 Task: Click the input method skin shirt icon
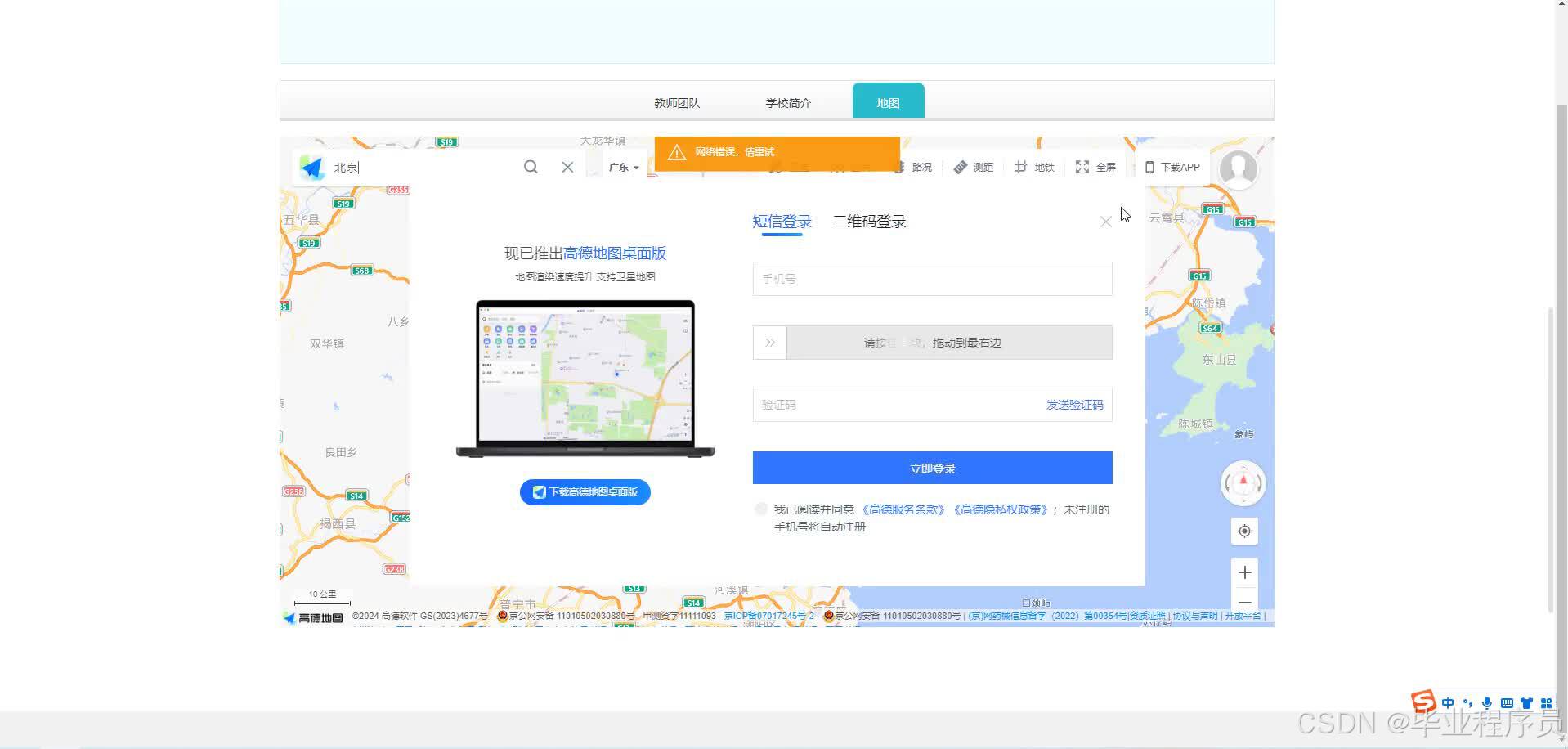pyautogui.click(x=1526, y=703)
